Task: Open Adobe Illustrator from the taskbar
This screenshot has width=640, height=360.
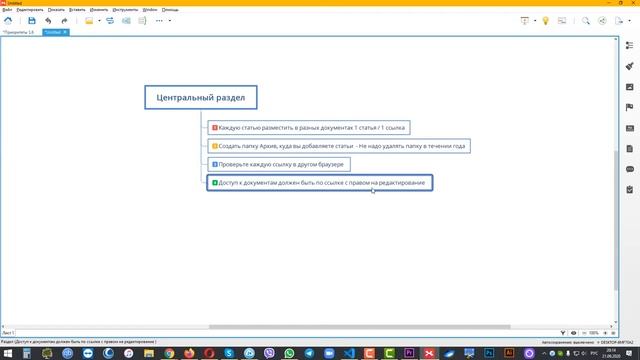Action: click(x=509, y=353)
